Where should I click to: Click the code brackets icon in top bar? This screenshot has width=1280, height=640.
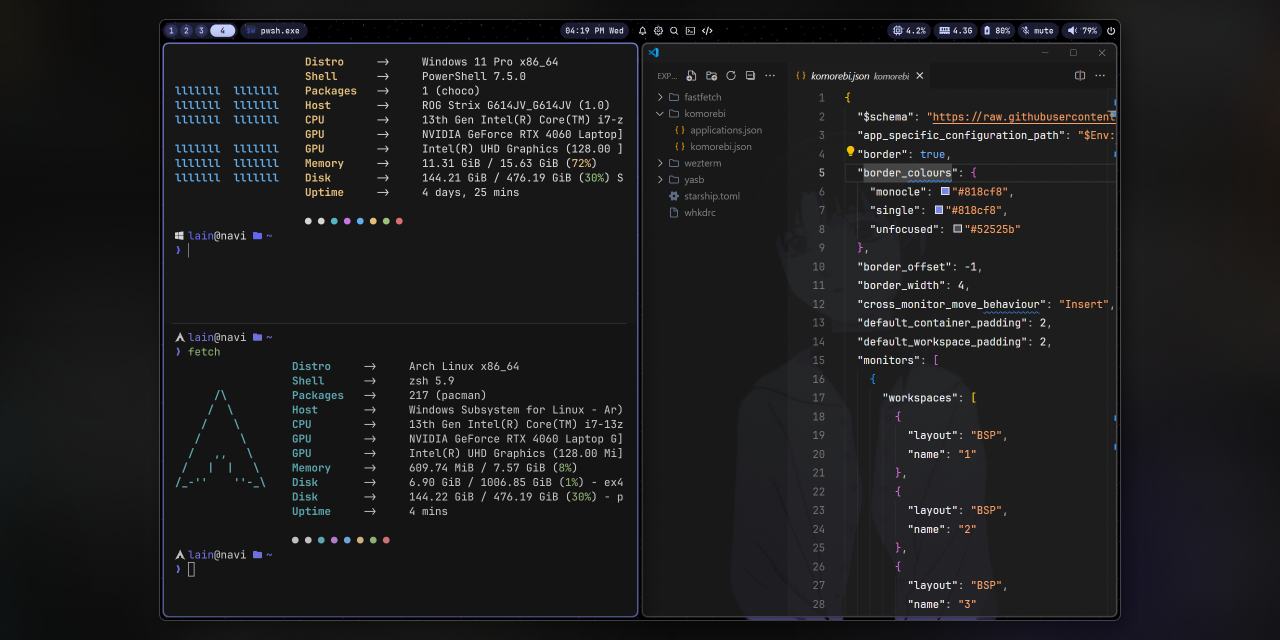pos(707,31)
